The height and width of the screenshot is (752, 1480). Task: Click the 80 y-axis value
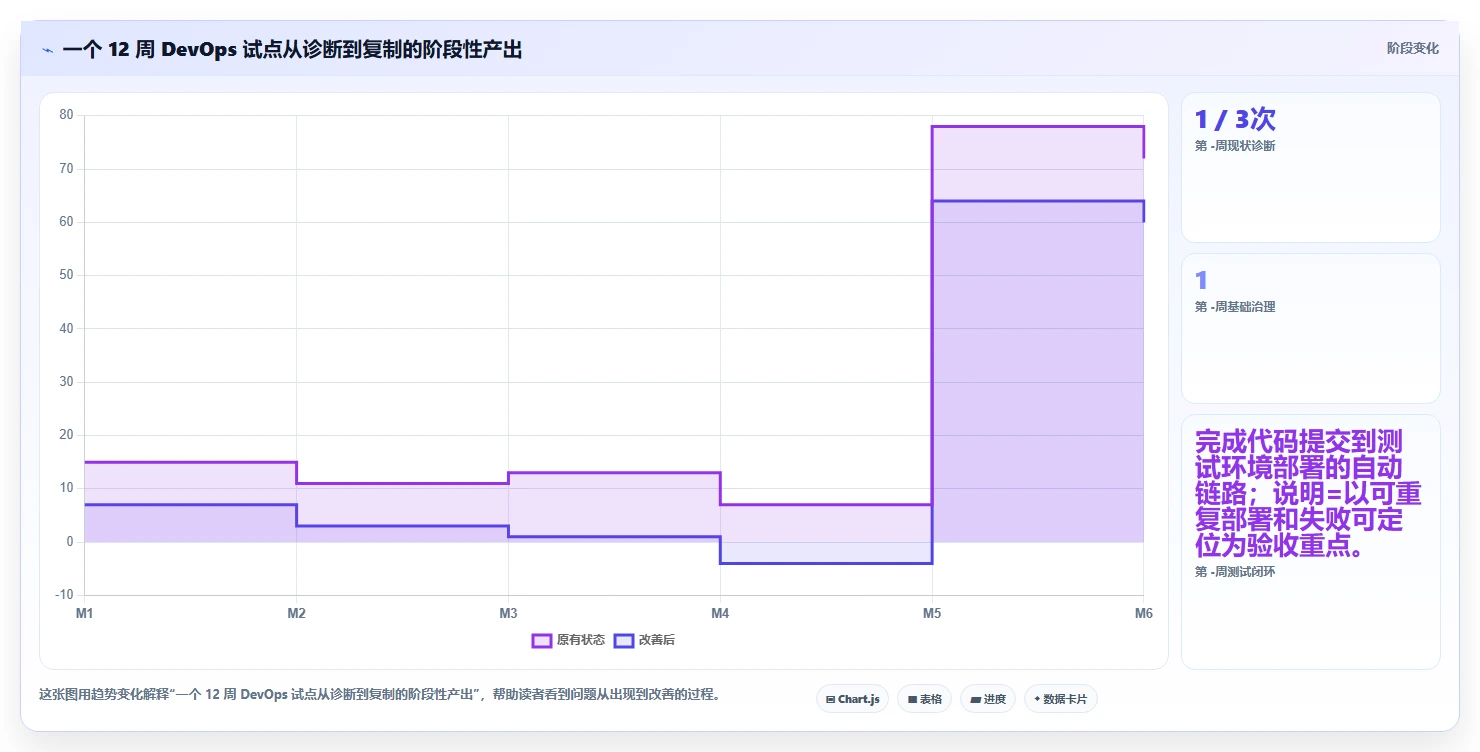point(66,115)
